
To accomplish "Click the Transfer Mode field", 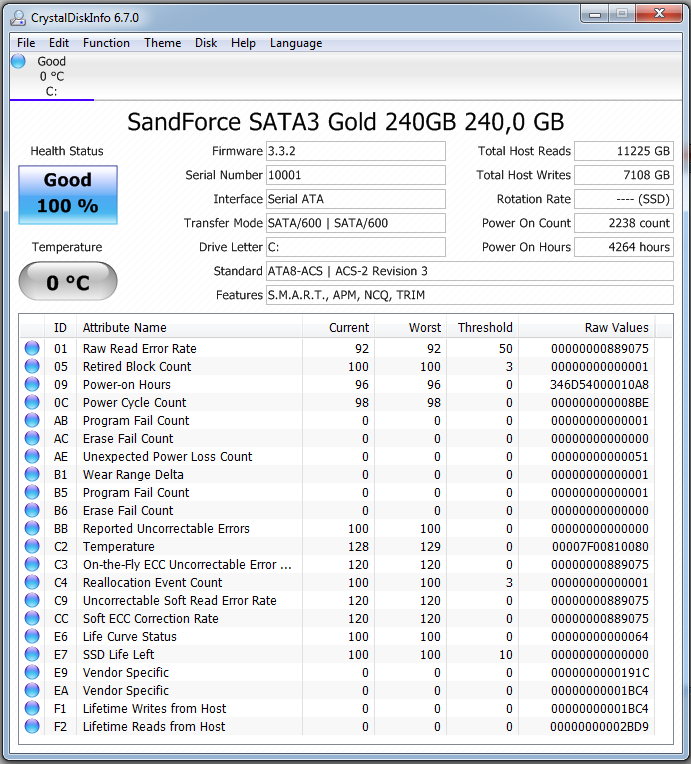I will [x=356, y=223].
